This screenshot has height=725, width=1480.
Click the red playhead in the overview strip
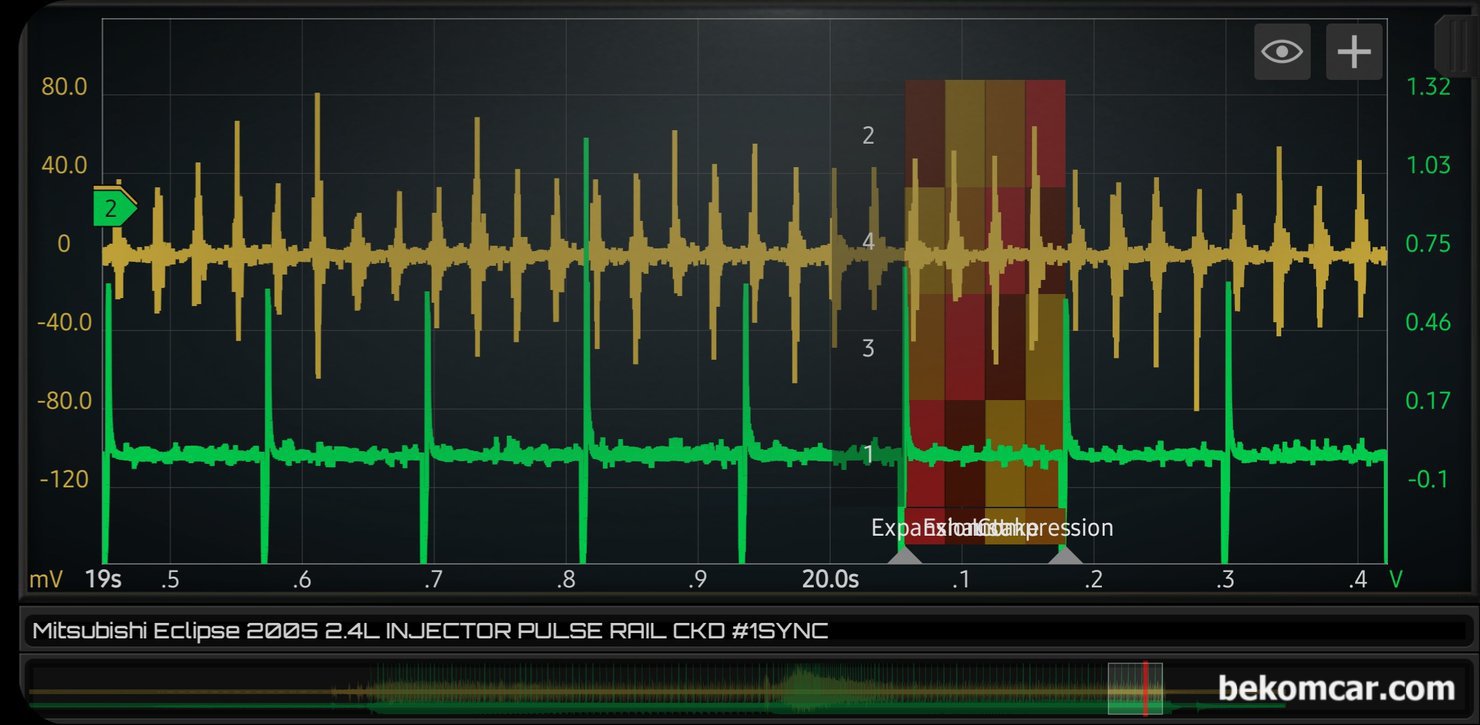tap(1145, 688)
